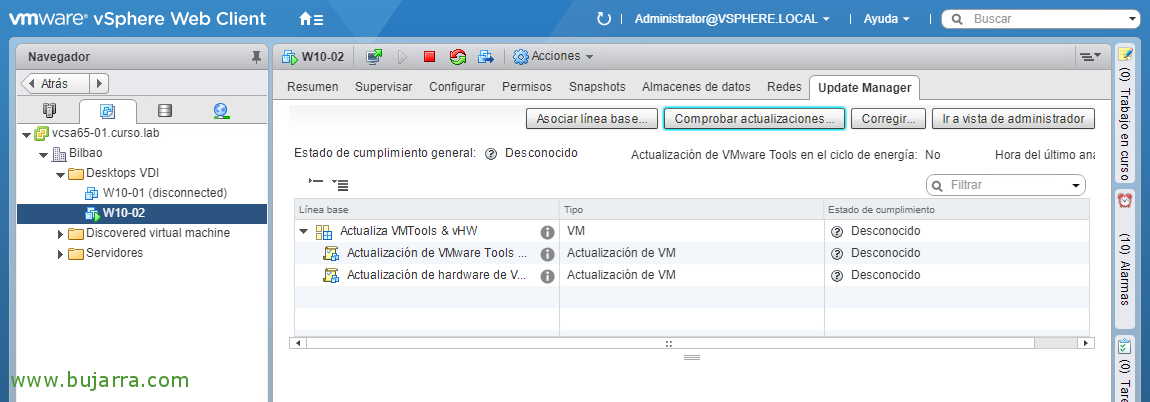The image size is (1150, 402).
Task: Click the W10-02 VM icon in the title toolbar
Action: tap(290, 56)
